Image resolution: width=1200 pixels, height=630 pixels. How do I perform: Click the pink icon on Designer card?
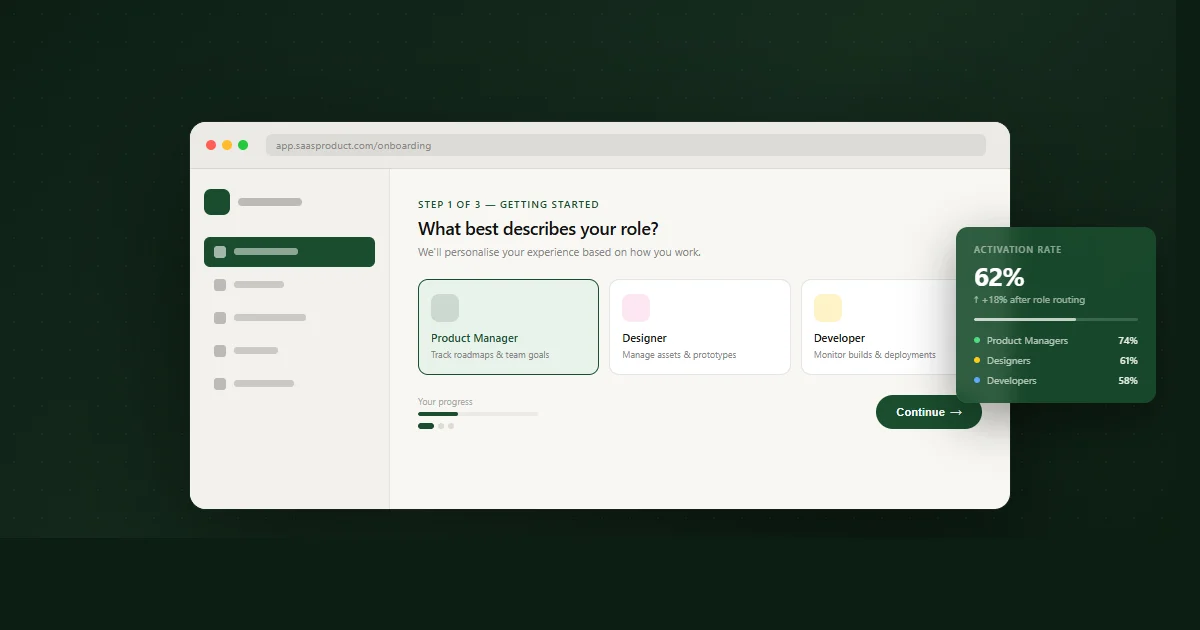(x=636, y=308)
